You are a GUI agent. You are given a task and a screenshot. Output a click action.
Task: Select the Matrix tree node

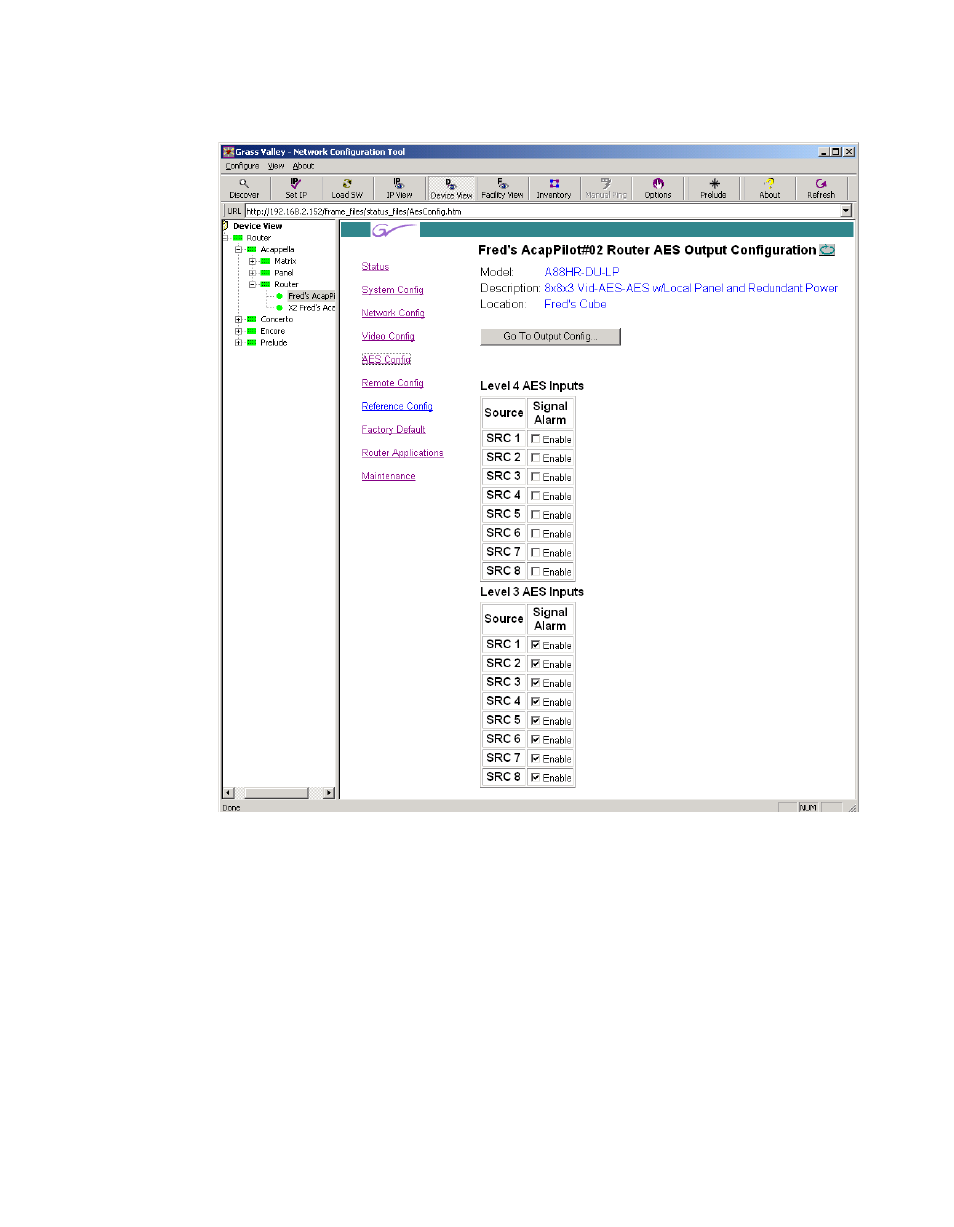285,261
